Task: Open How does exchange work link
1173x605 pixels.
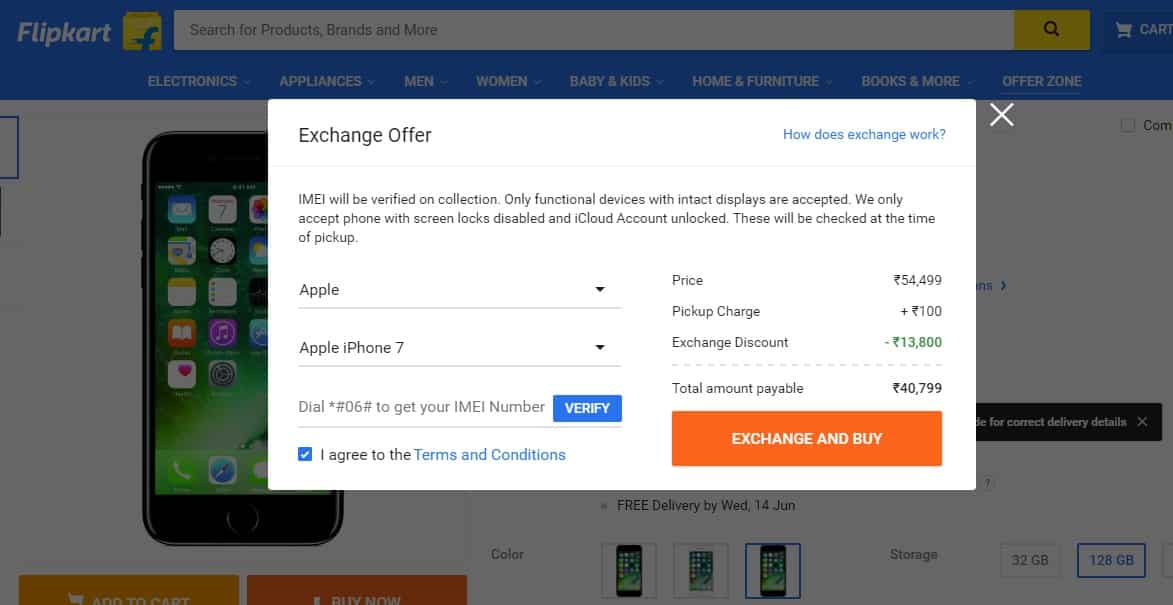Action: pos(864,135)
